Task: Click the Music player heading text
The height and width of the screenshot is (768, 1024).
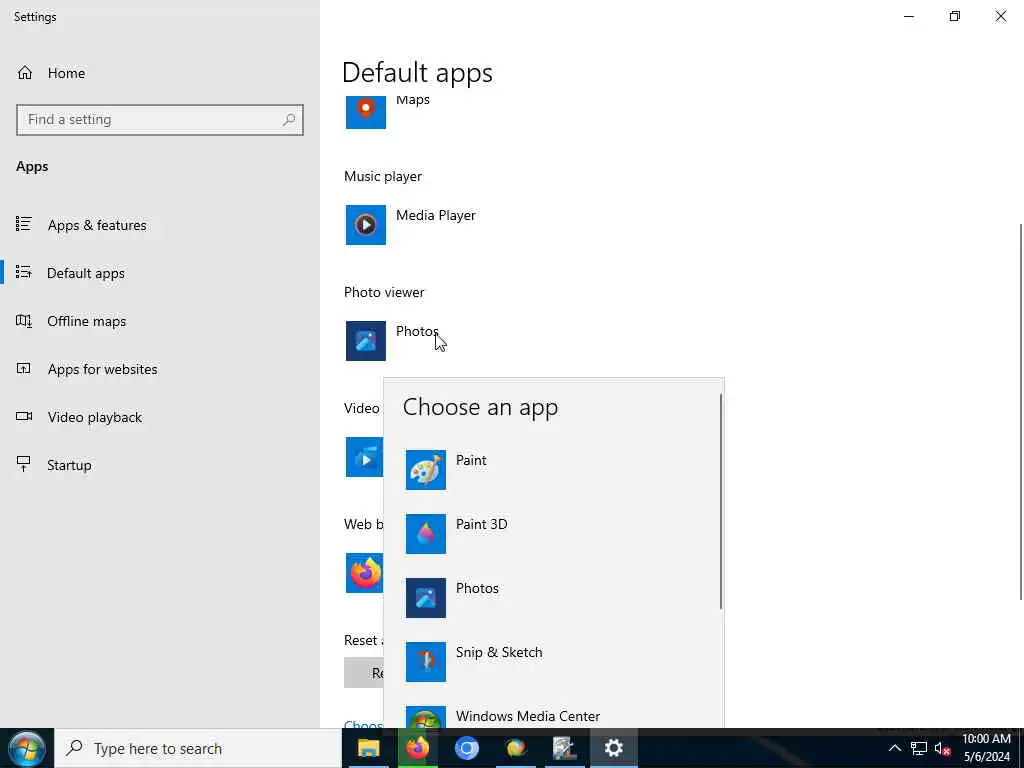Action: [383, 176]
